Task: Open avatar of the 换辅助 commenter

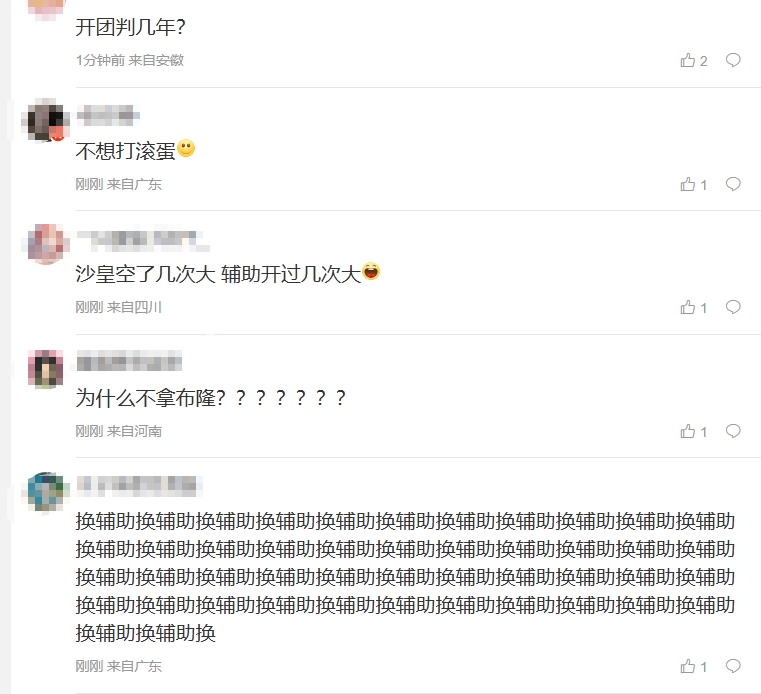Action: tap(46, 491)
